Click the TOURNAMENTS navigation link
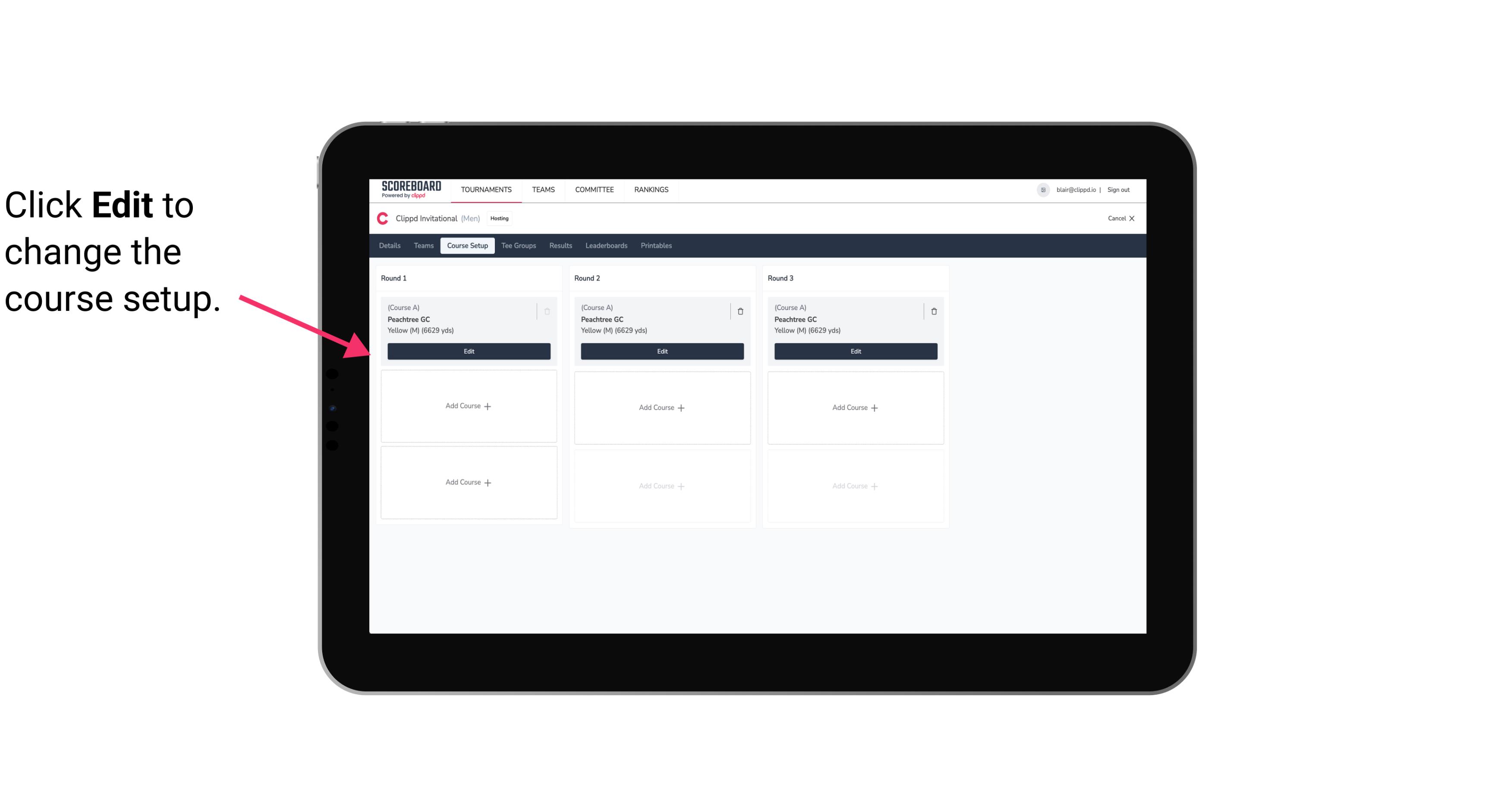This screenshot has height=812, width=1510. coord(488,189)
